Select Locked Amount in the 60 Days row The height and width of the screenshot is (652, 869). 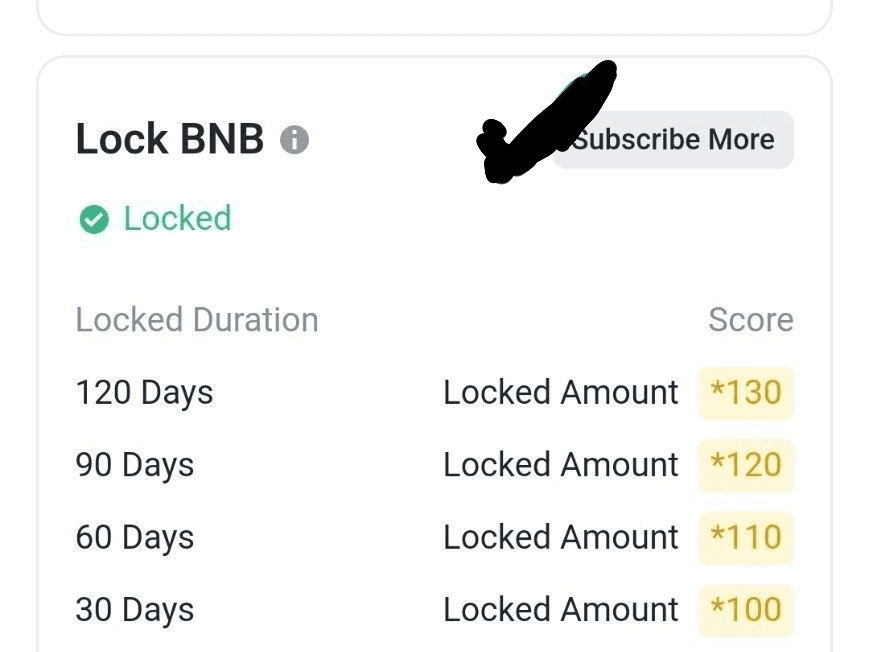tap(561, 538)
